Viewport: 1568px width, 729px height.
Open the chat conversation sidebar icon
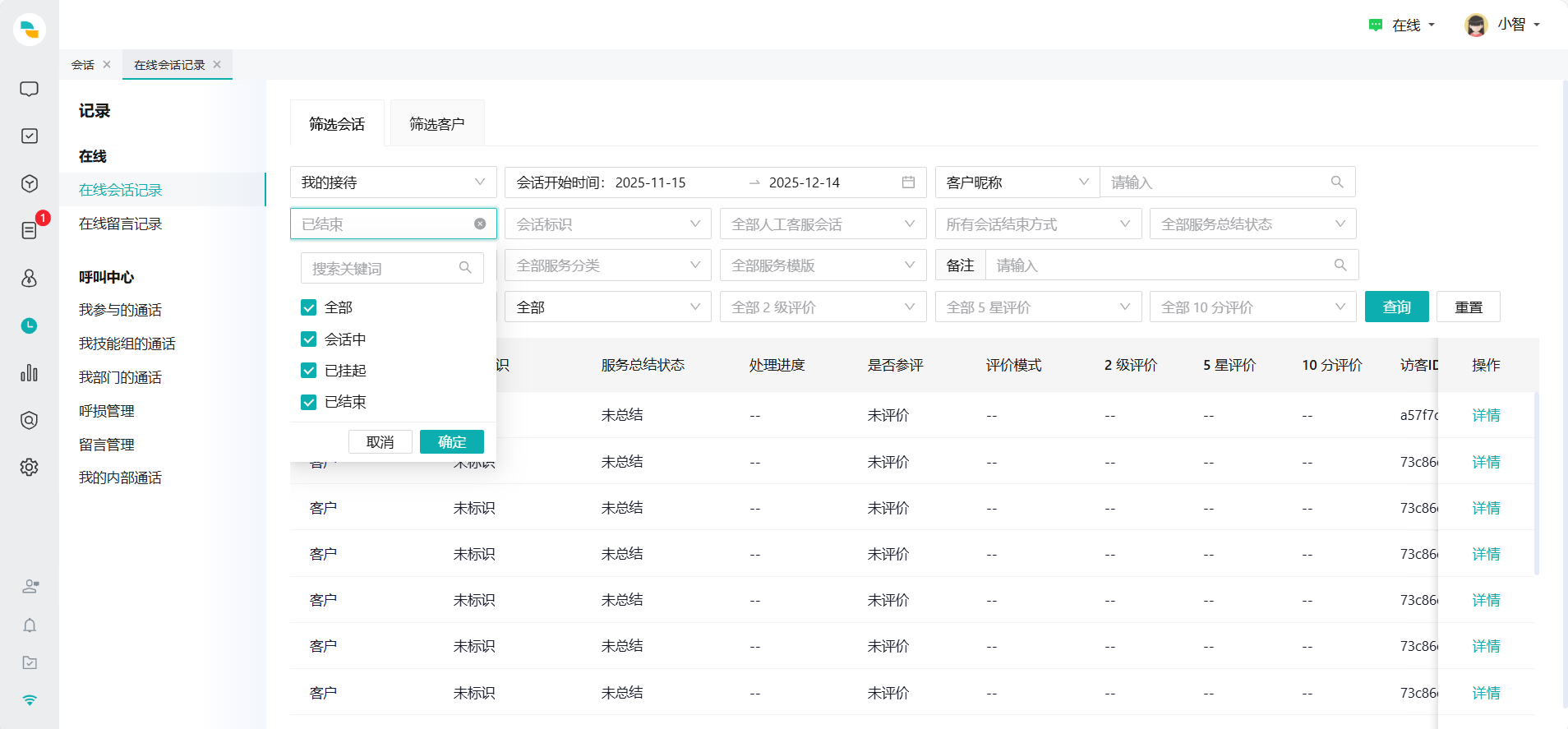point(29,89)
